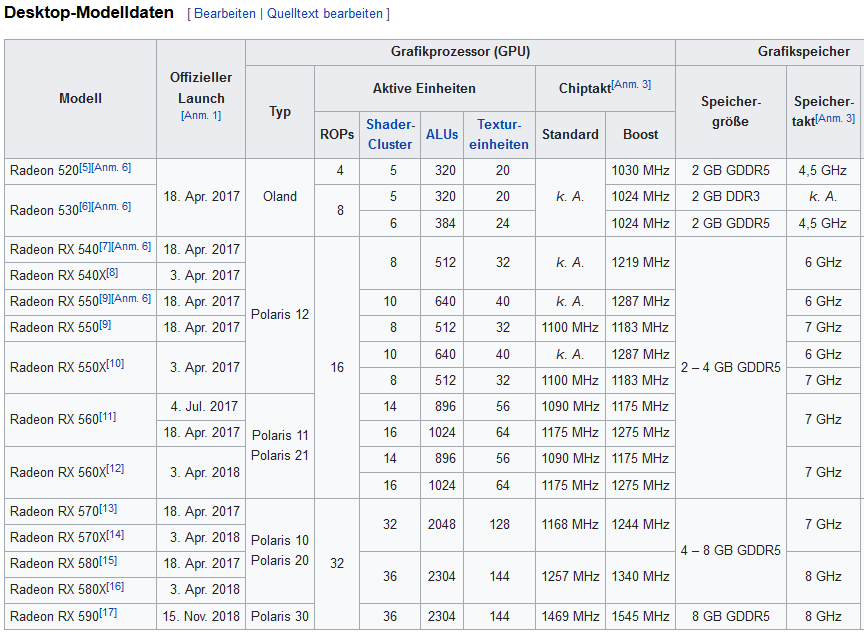Select the Boost column header

tap(640, 134)
